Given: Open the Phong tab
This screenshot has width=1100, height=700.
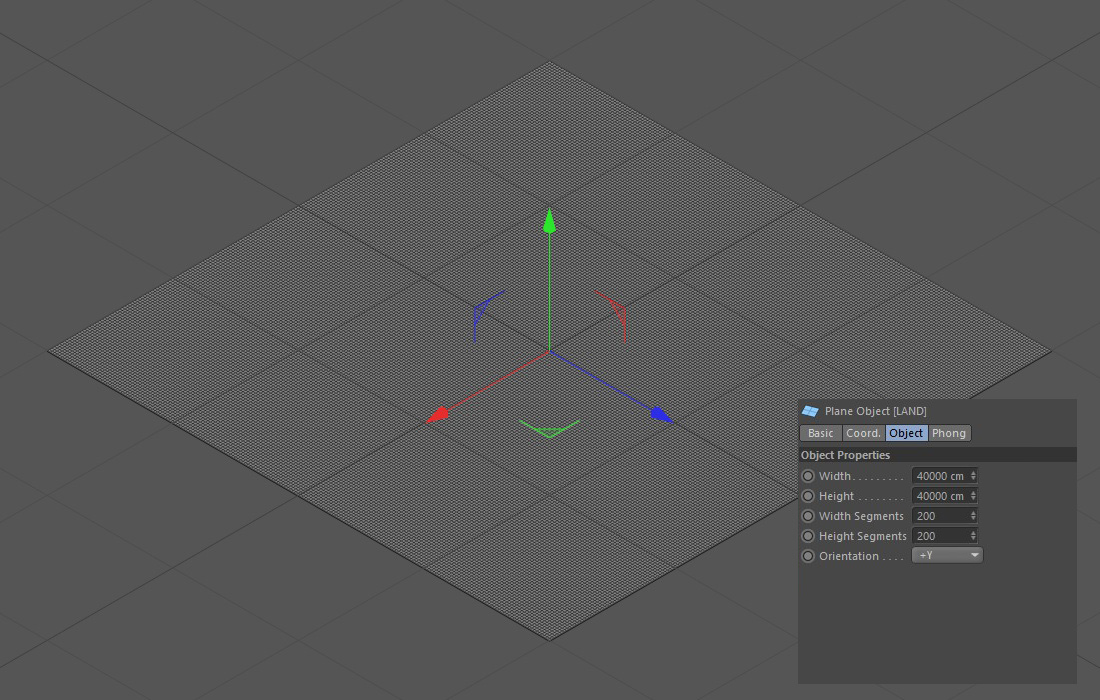Looking at the screenshot, I should click(x=949, y=433).
